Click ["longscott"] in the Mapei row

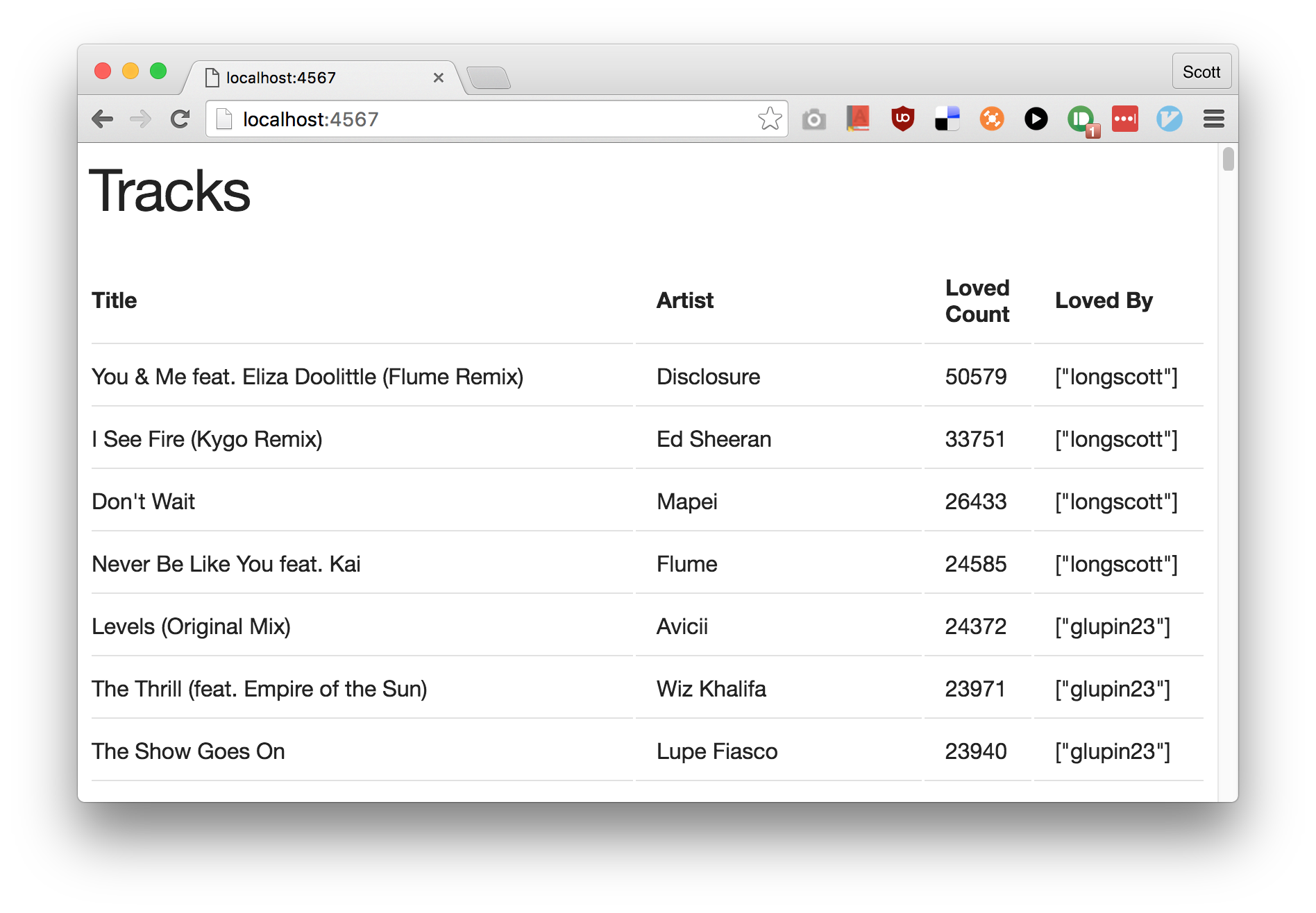(1116, 502)
